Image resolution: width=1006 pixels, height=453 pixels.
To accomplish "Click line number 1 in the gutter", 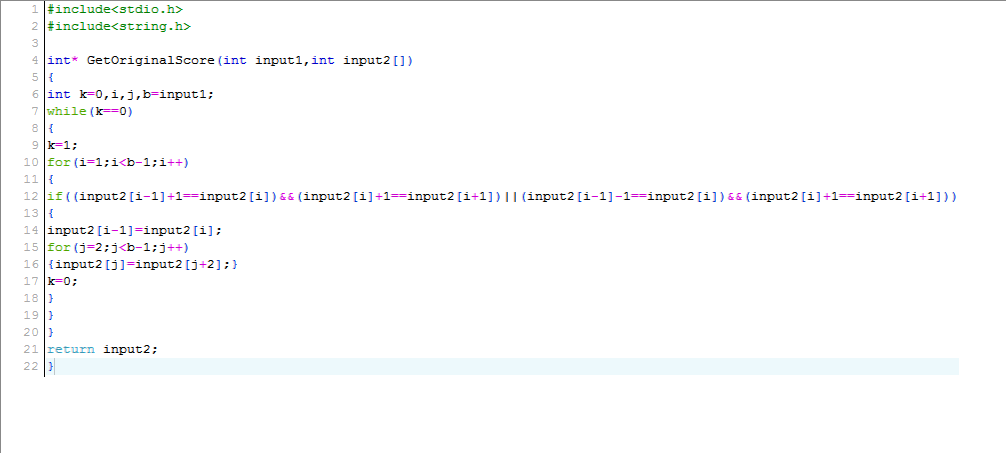I will click(x=35, y=9).
